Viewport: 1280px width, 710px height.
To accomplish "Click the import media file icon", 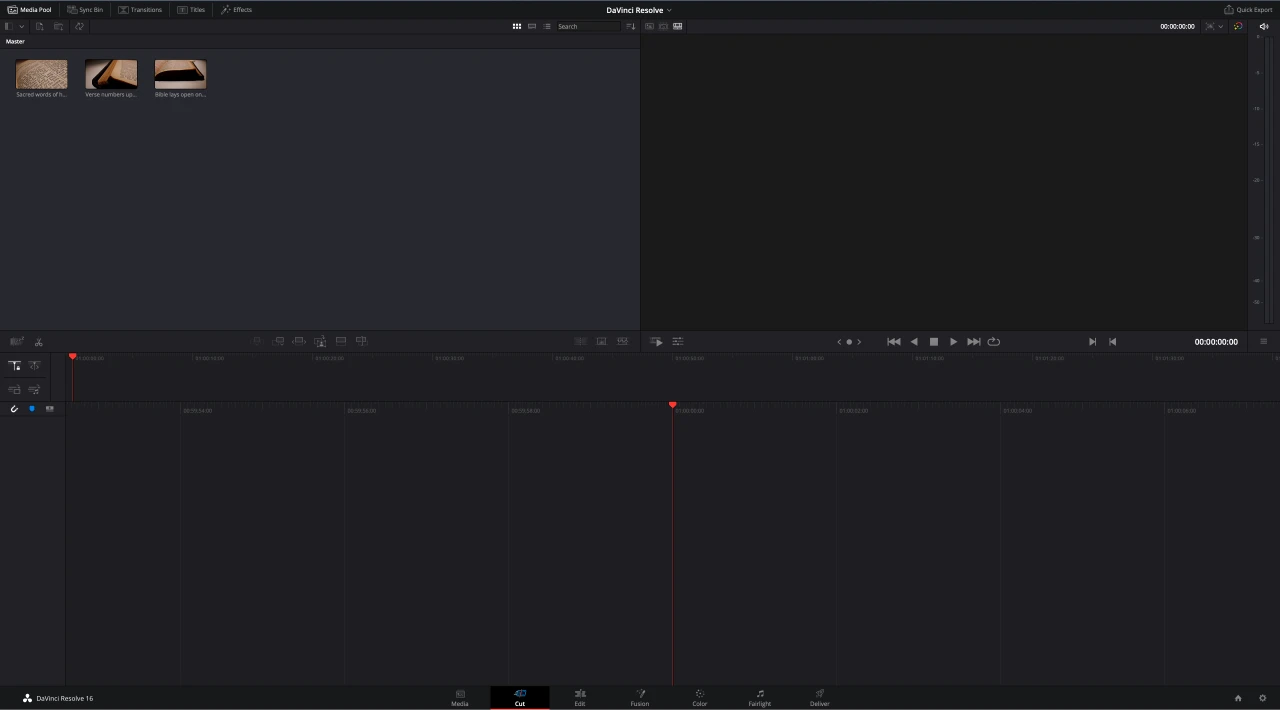I will click(39, 26).
